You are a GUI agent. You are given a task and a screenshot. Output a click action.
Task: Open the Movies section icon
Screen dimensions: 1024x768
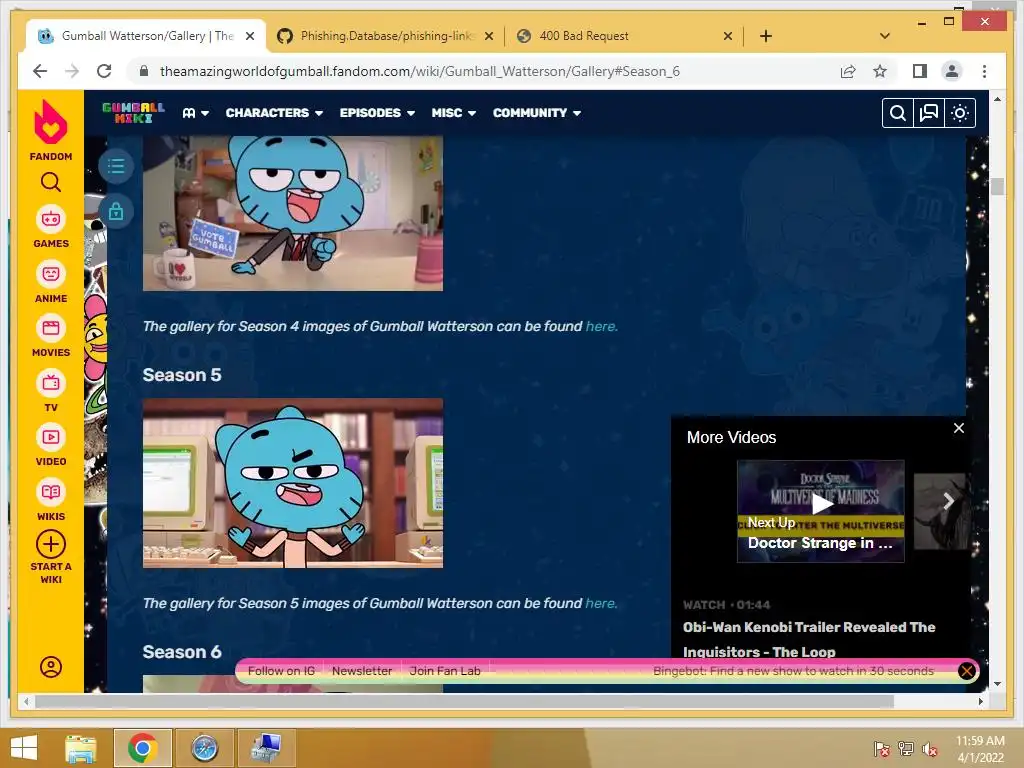tap(50, 328)
